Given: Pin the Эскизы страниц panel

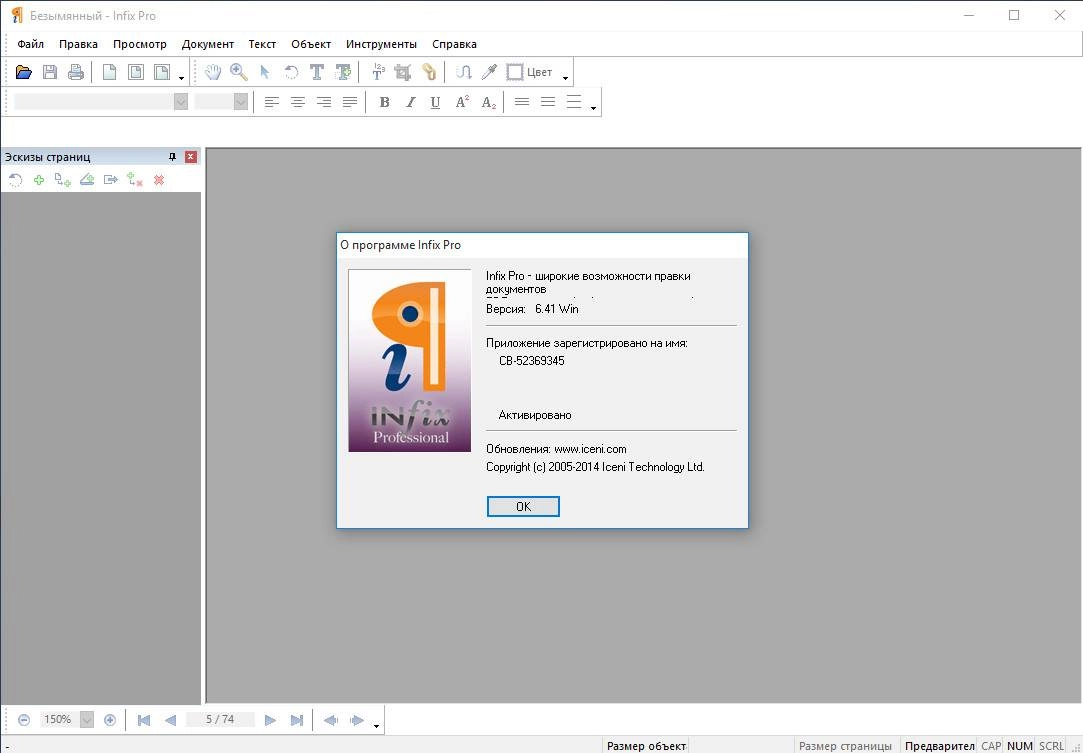Looking at the screenshot, I should [x=173, y=157].
